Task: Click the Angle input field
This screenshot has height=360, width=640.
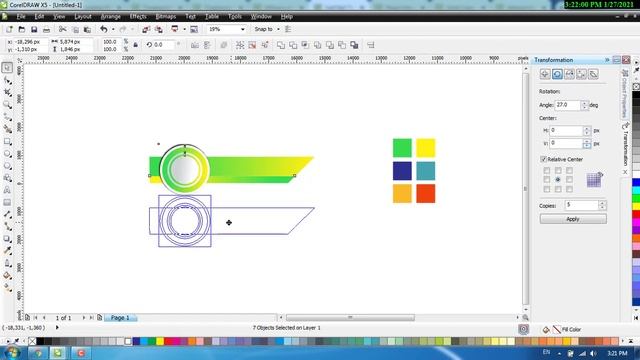Action: pos(567,105)
